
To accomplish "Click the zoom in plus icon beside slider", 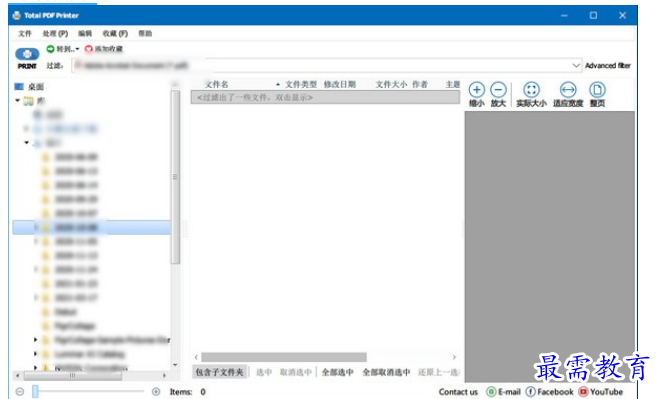I will pos(156,392).
